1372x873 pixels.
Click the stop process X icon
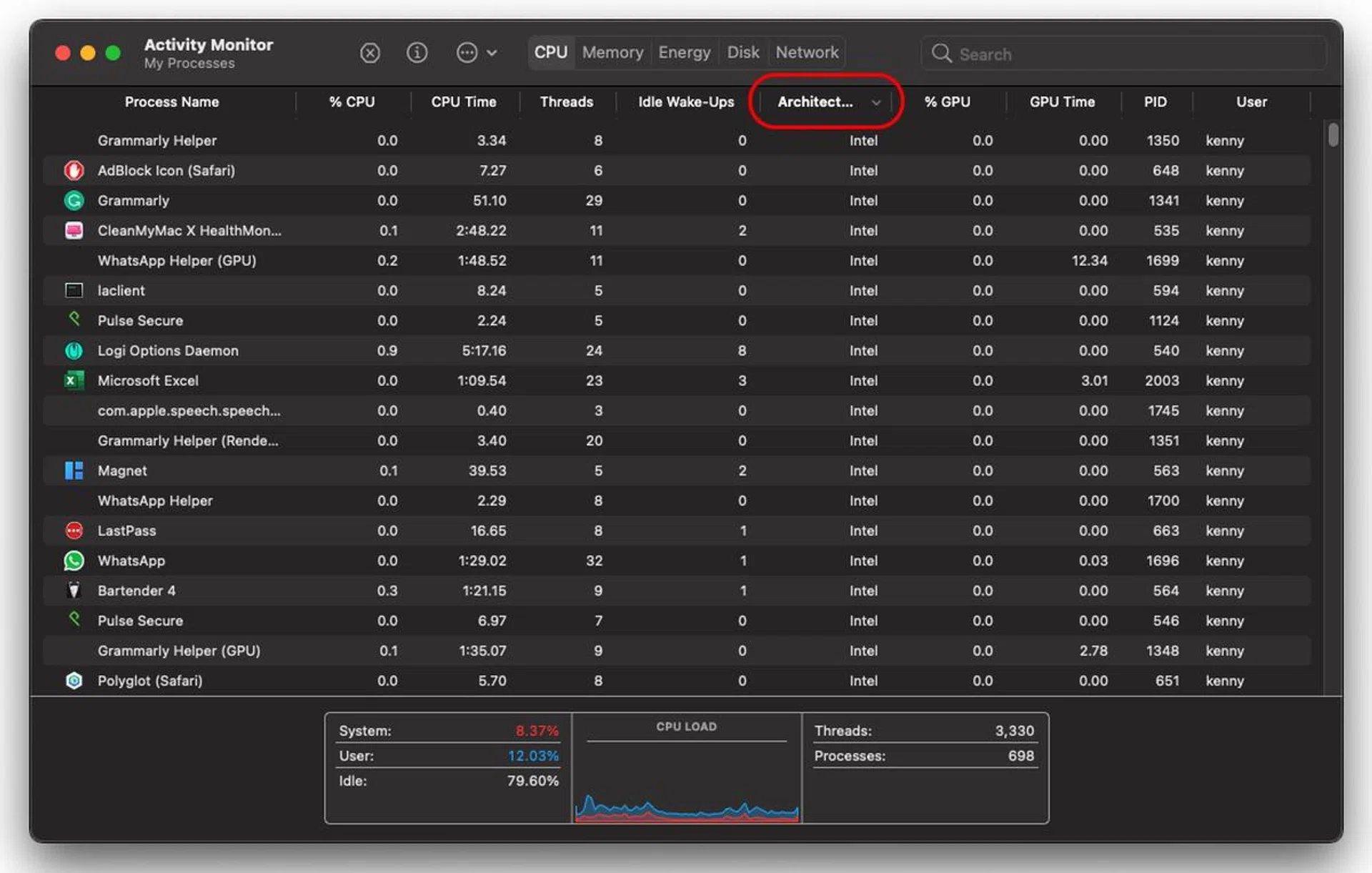[x=369, y=53]
